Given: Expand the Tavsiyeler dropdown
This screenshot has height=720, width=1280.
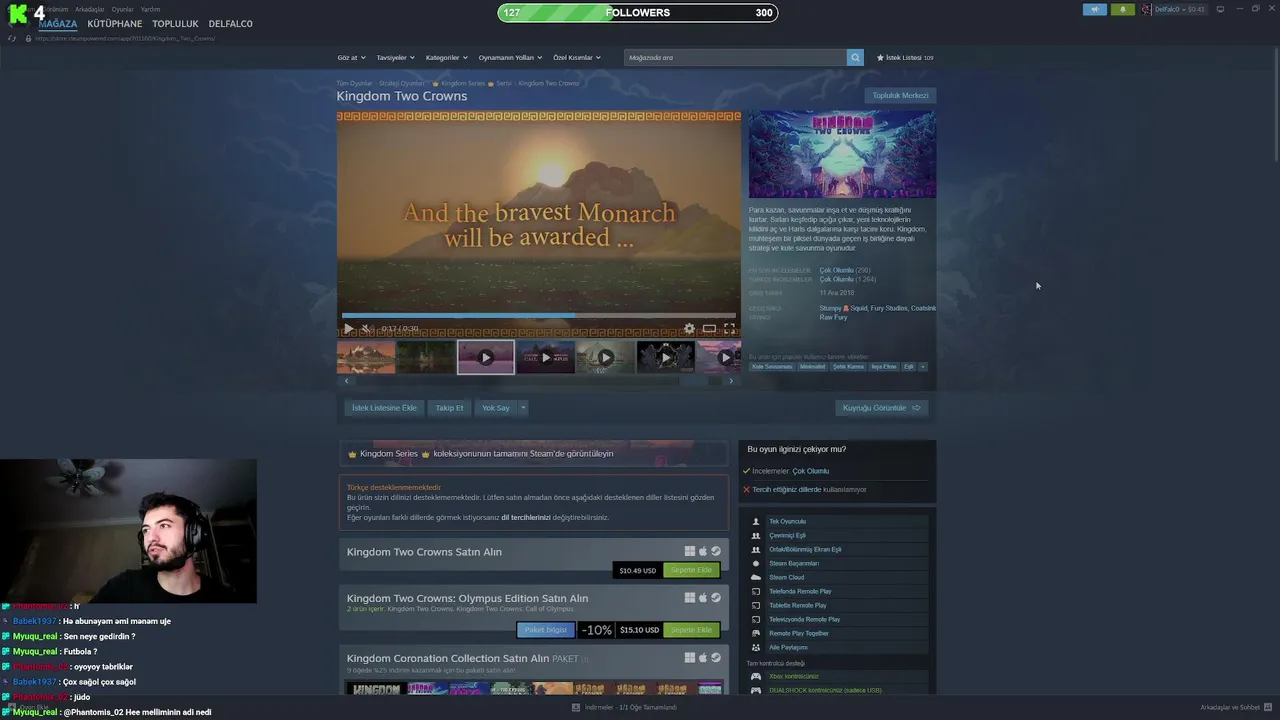Looking at the screenshot, I should 395,58.
